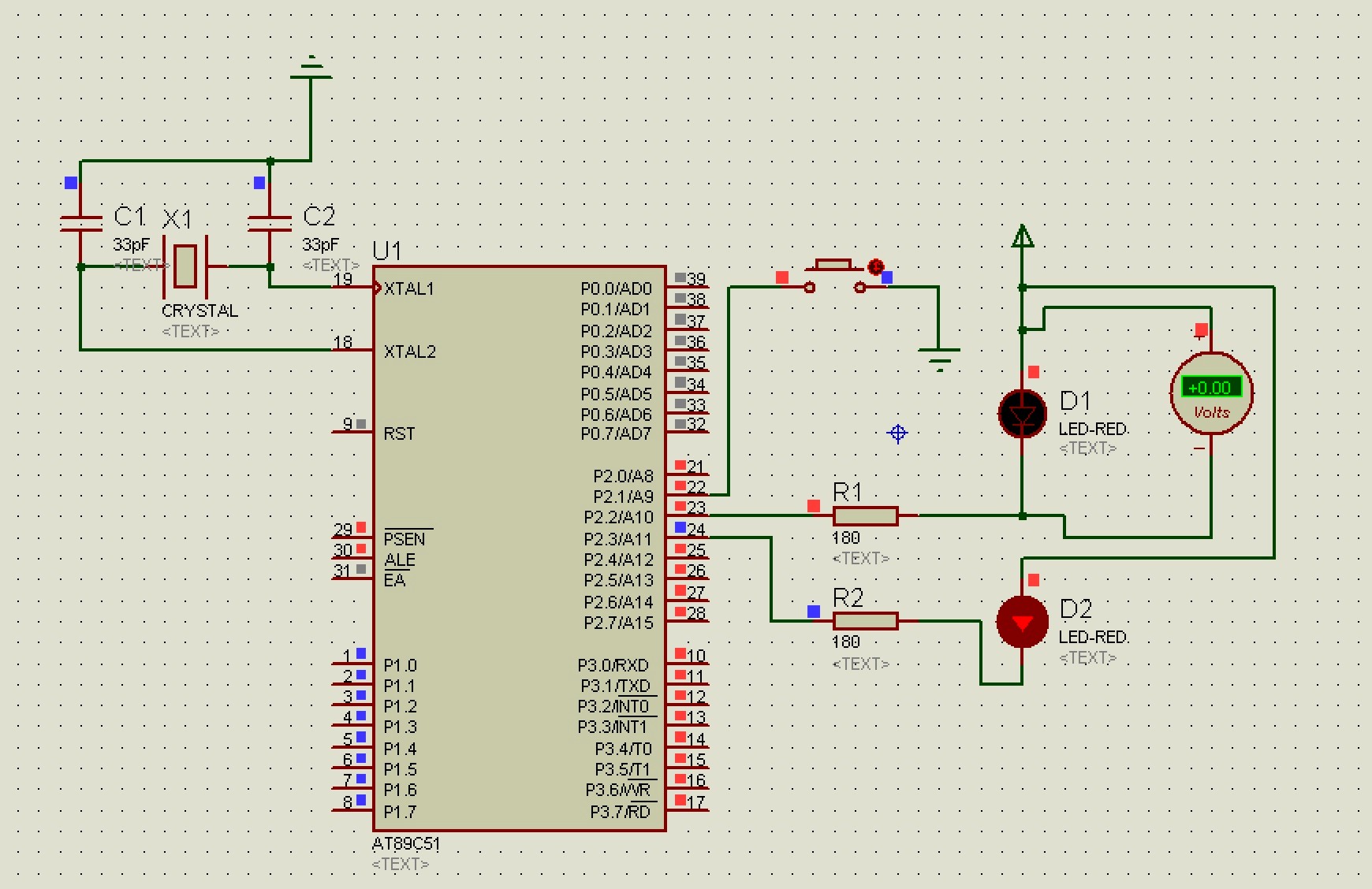Select the X1 crystal component

click(x=185, y=266)
